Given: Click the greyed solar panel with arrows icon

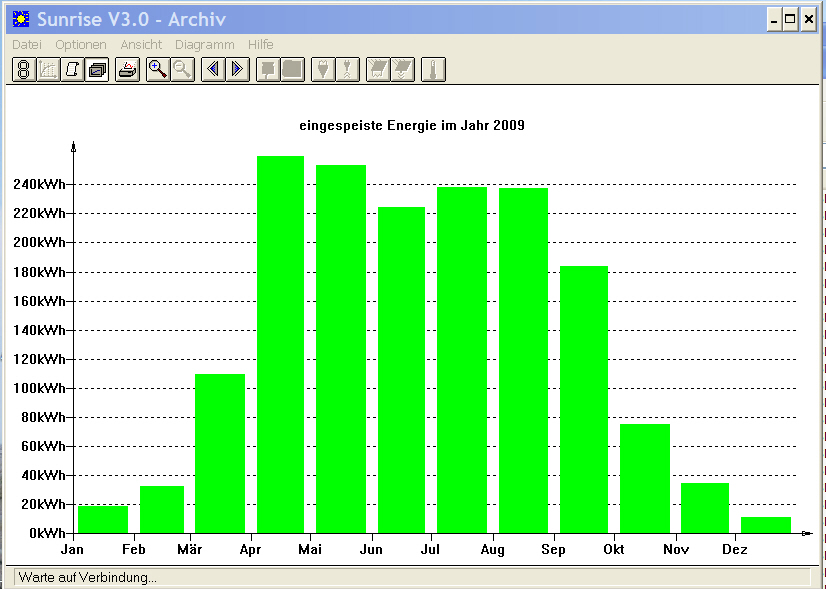Looking at the screenshot, I should pos(402,70).
